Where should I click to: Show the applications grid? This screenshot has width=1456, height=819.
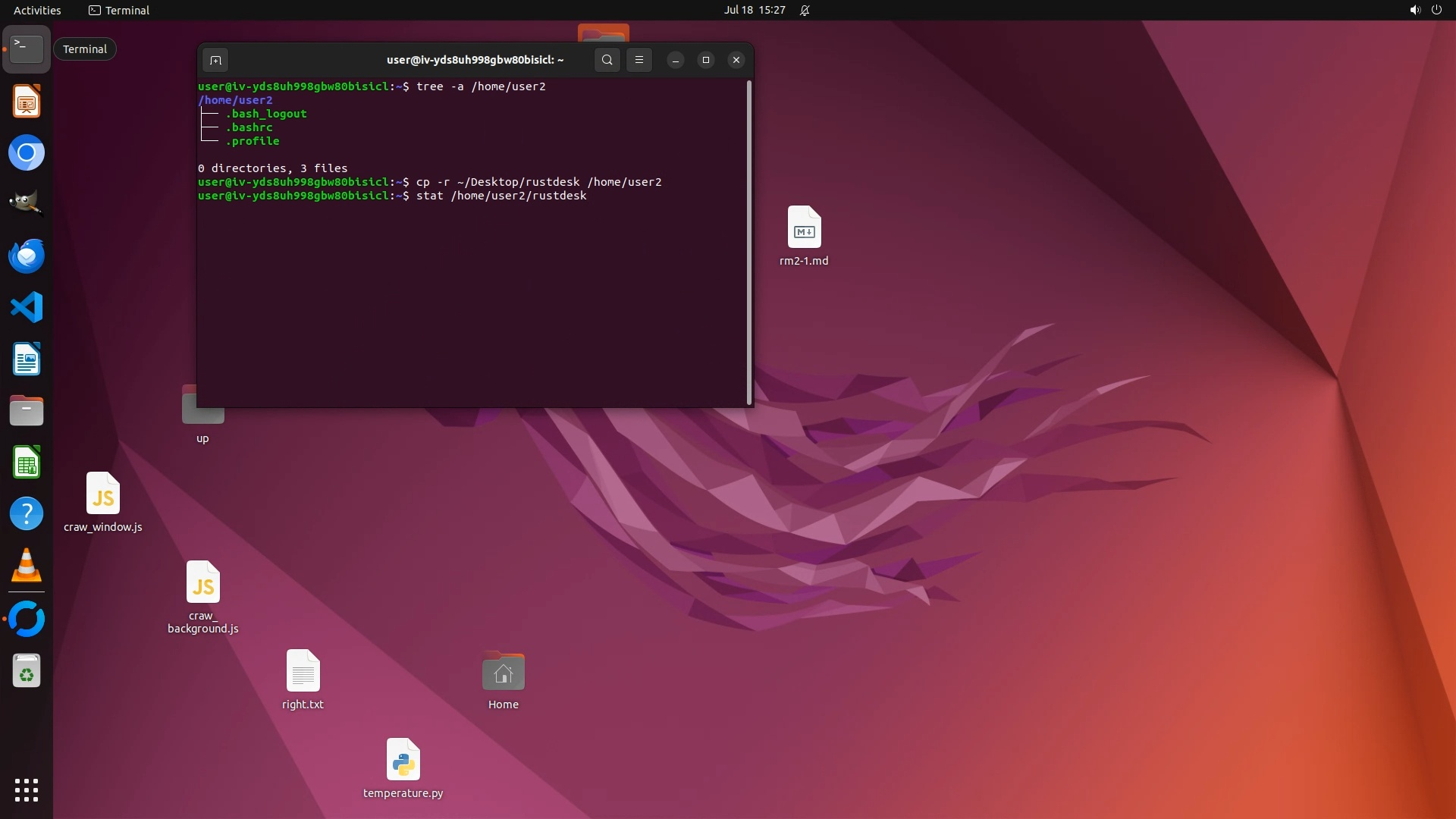coord(27,789)
